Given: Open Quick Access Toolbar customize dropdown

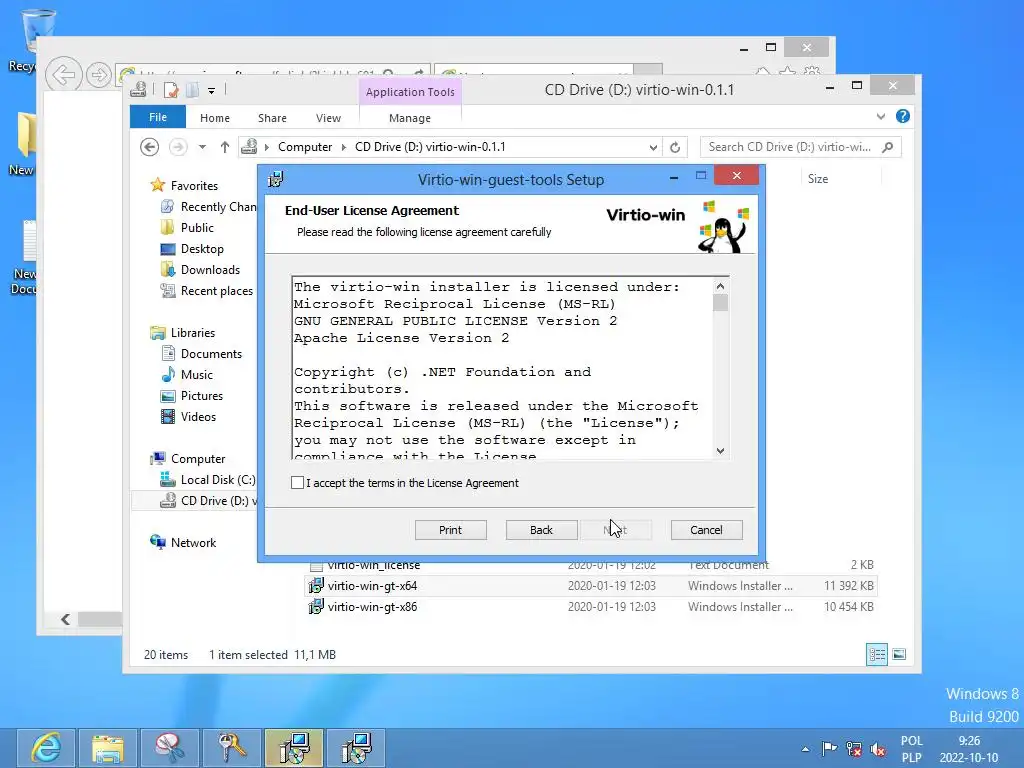Looking at the screenshot, I should (x=212, y=91).
